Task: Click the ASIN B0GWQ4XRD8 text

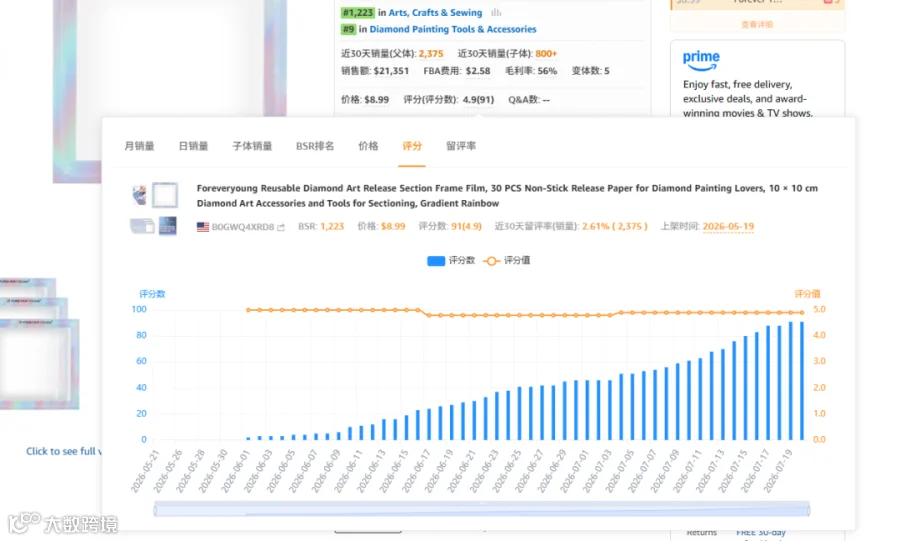Action: (x=243, y=227)
